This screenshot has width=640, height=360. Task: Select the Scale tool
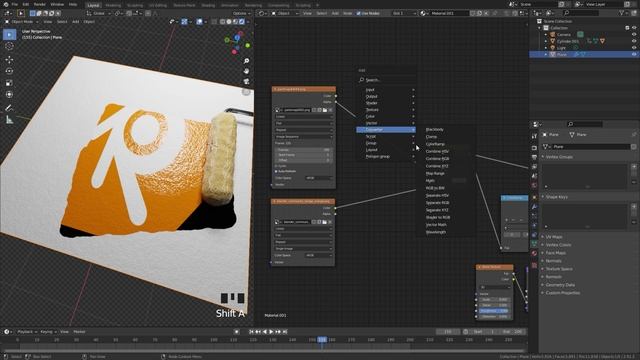(x=9, y=83)
